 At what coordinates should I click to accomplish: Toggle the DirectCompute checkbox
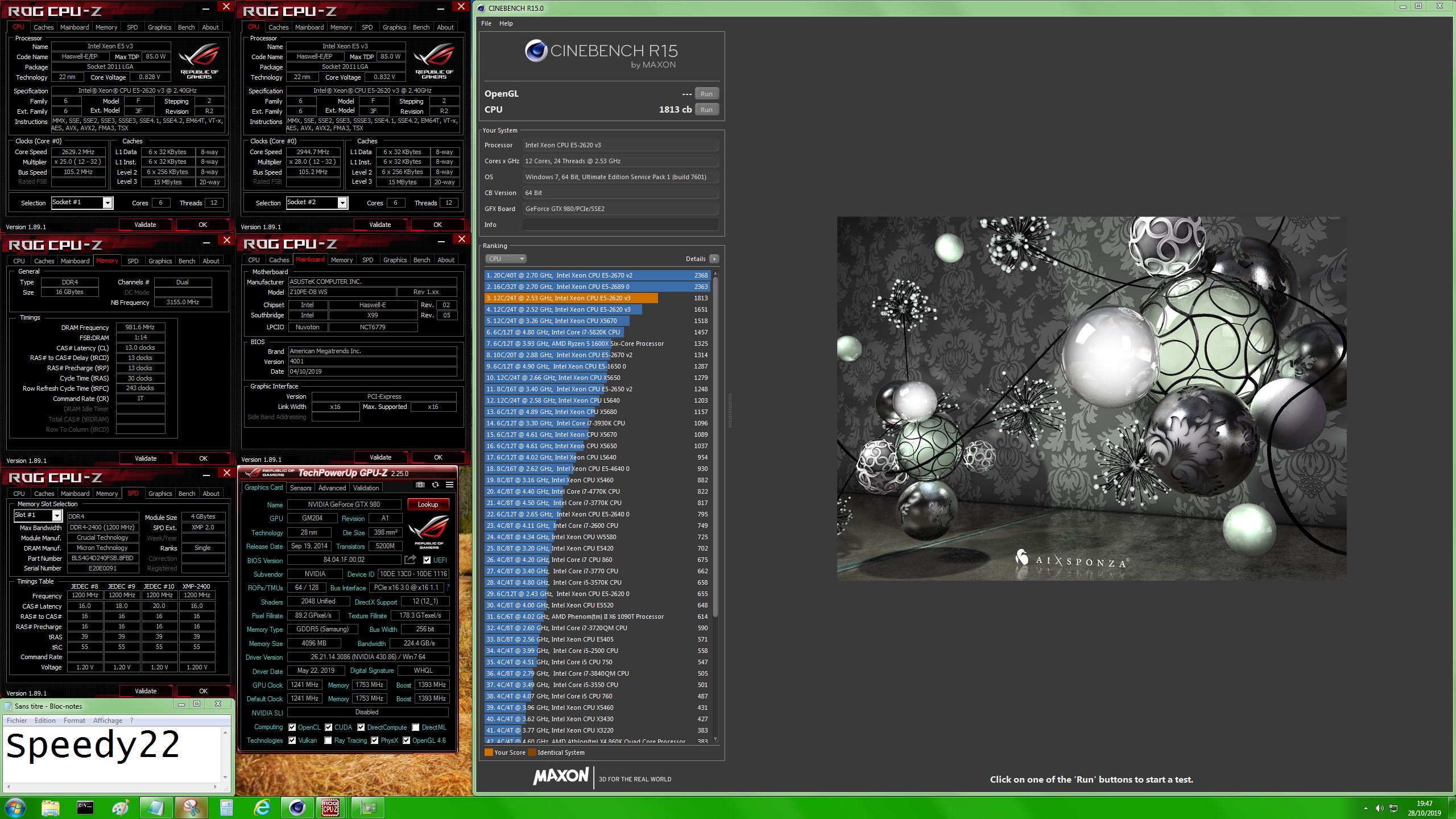click(x=361, y=727)
